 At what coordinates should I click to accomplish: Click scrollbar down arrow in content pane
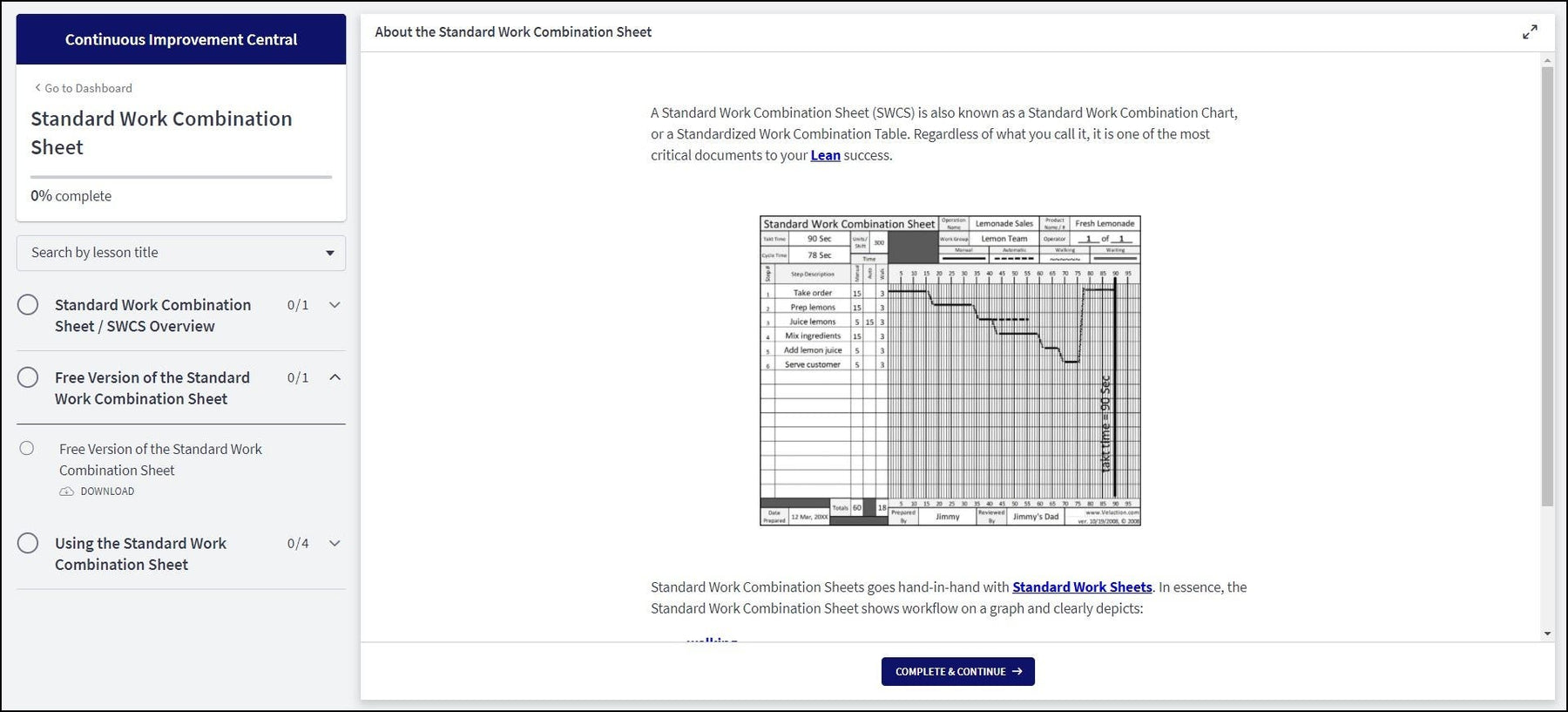tap(1547, 634)
